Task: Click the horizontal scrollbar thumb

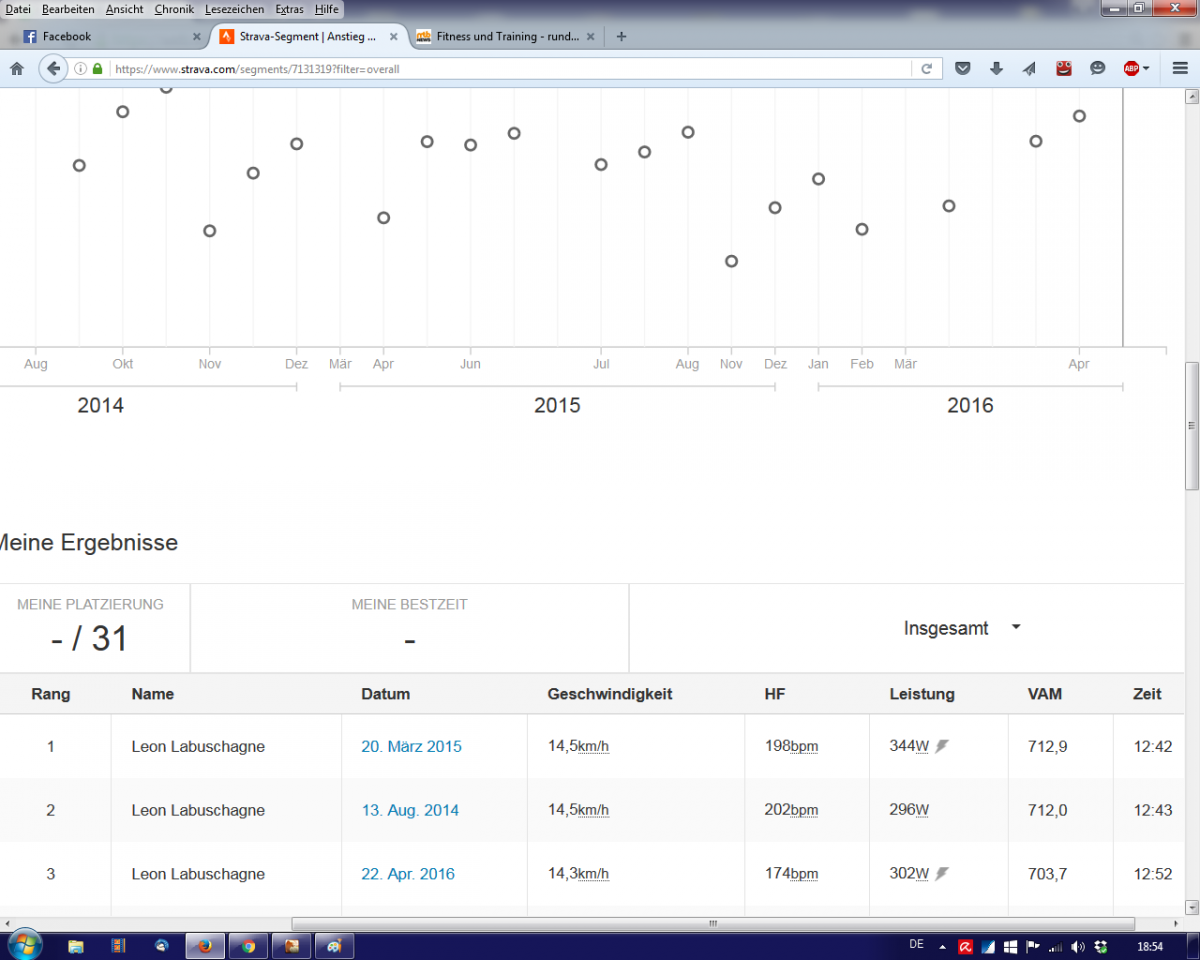Action: (712, 923)
